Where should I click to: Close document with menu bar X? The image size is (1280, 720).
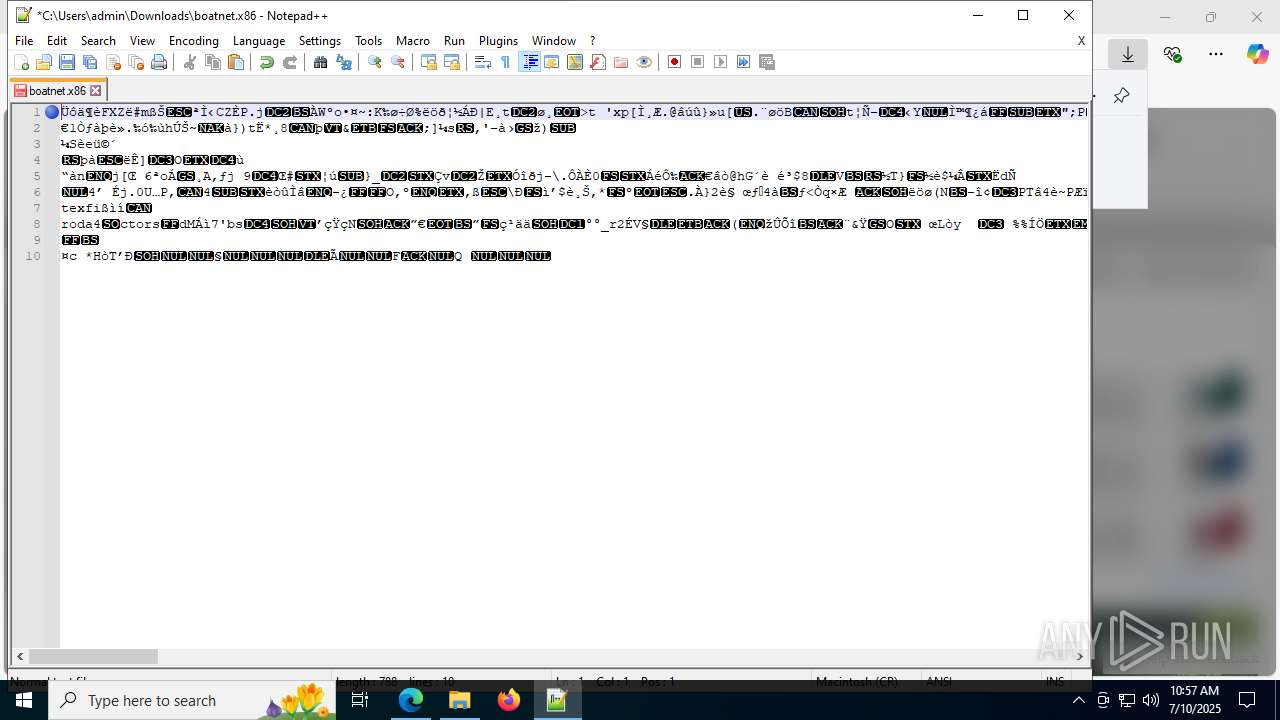tap(1081, 41)
